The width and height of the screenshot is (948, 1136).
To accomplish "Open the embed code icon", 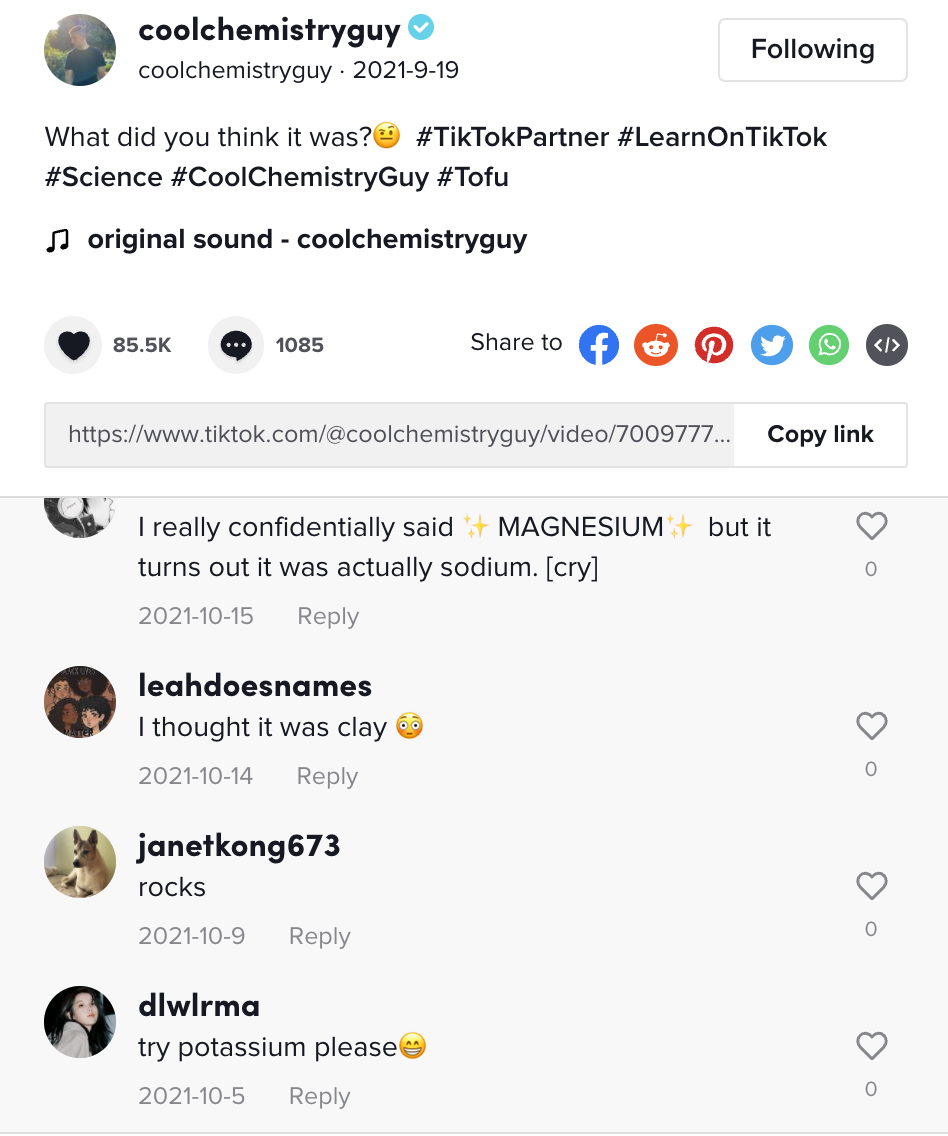I will [887, 346].
